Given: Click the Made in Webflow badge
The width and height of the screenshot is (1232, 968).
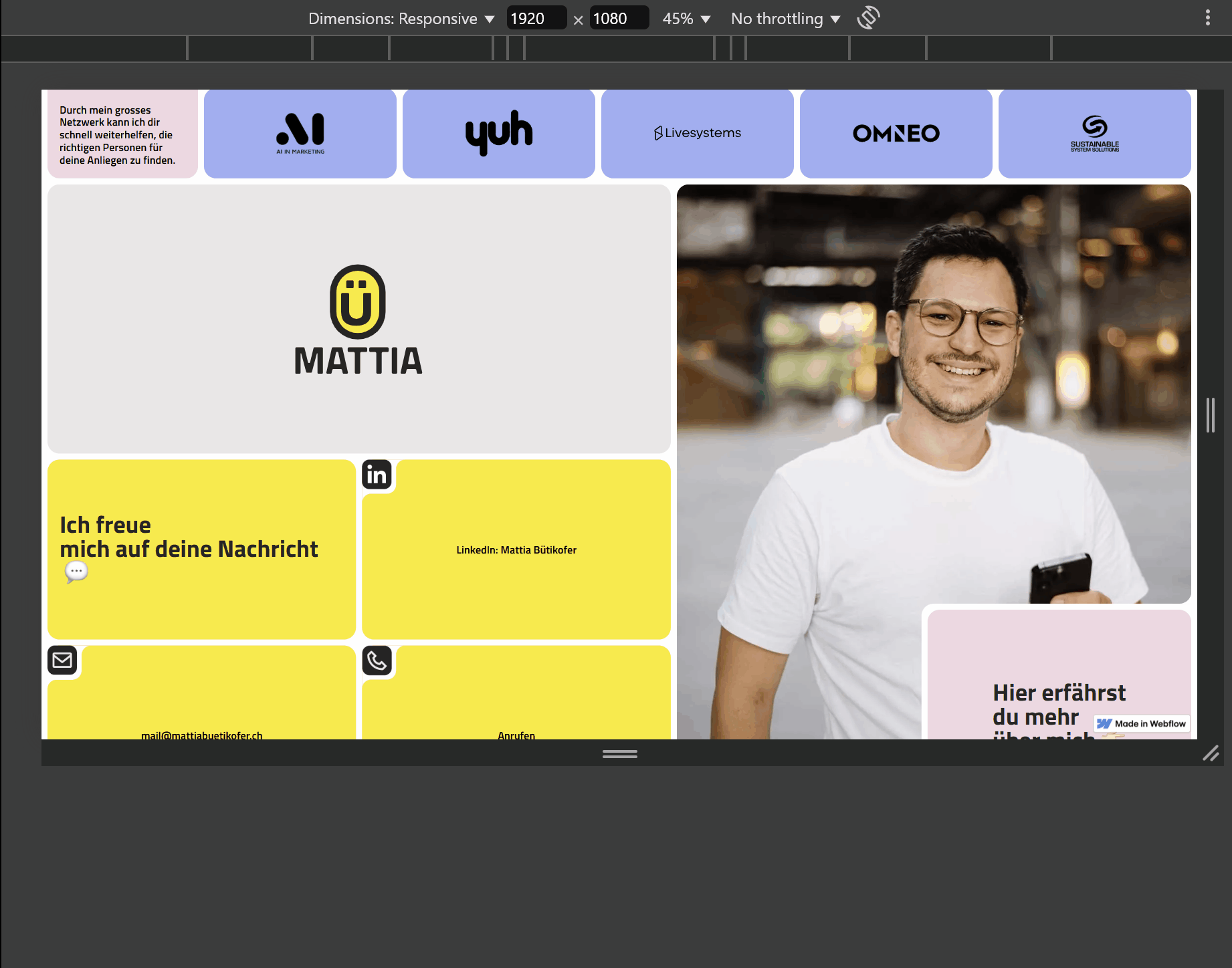Looking at the screenshot, I should point(1142,723).
